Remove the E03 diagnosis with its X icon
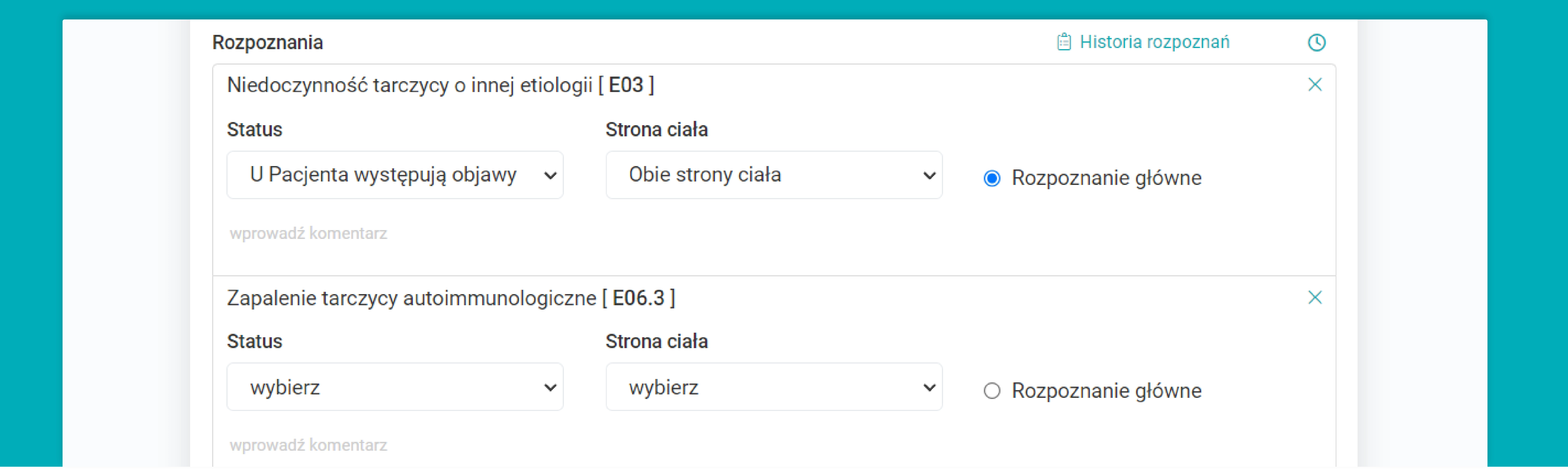Image resolution: width=1568 pixels, height=473 pixels. click(1315, 85)
